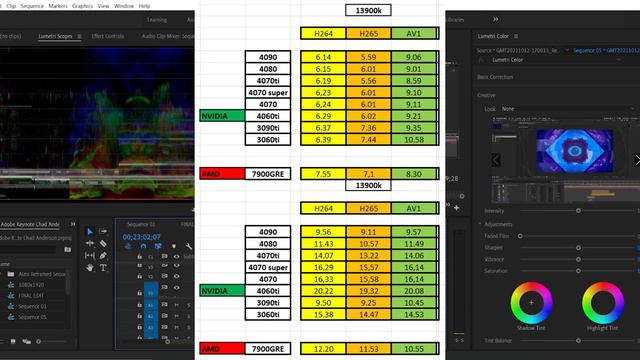Select the Razor tool
640x360 pixels.
coord(103,244)
